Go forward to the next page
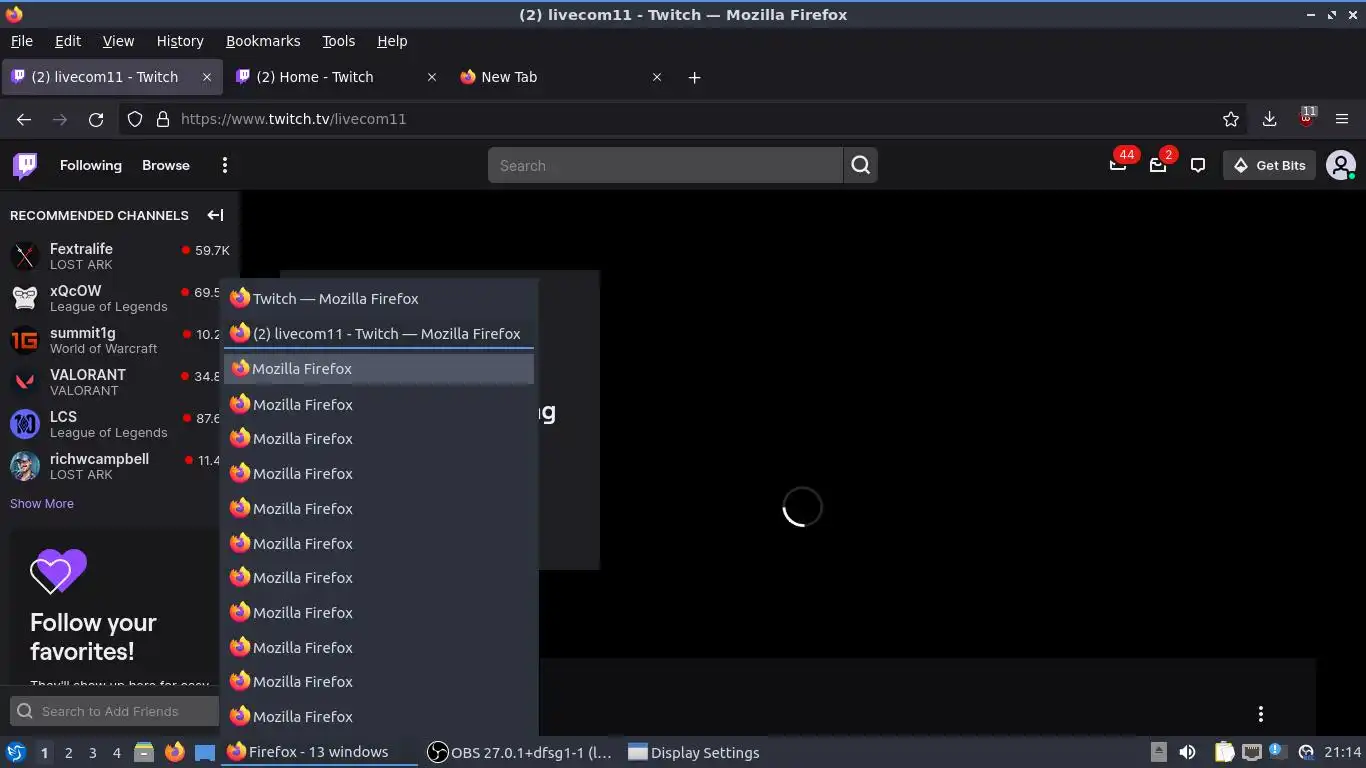 tap(60, 119)
